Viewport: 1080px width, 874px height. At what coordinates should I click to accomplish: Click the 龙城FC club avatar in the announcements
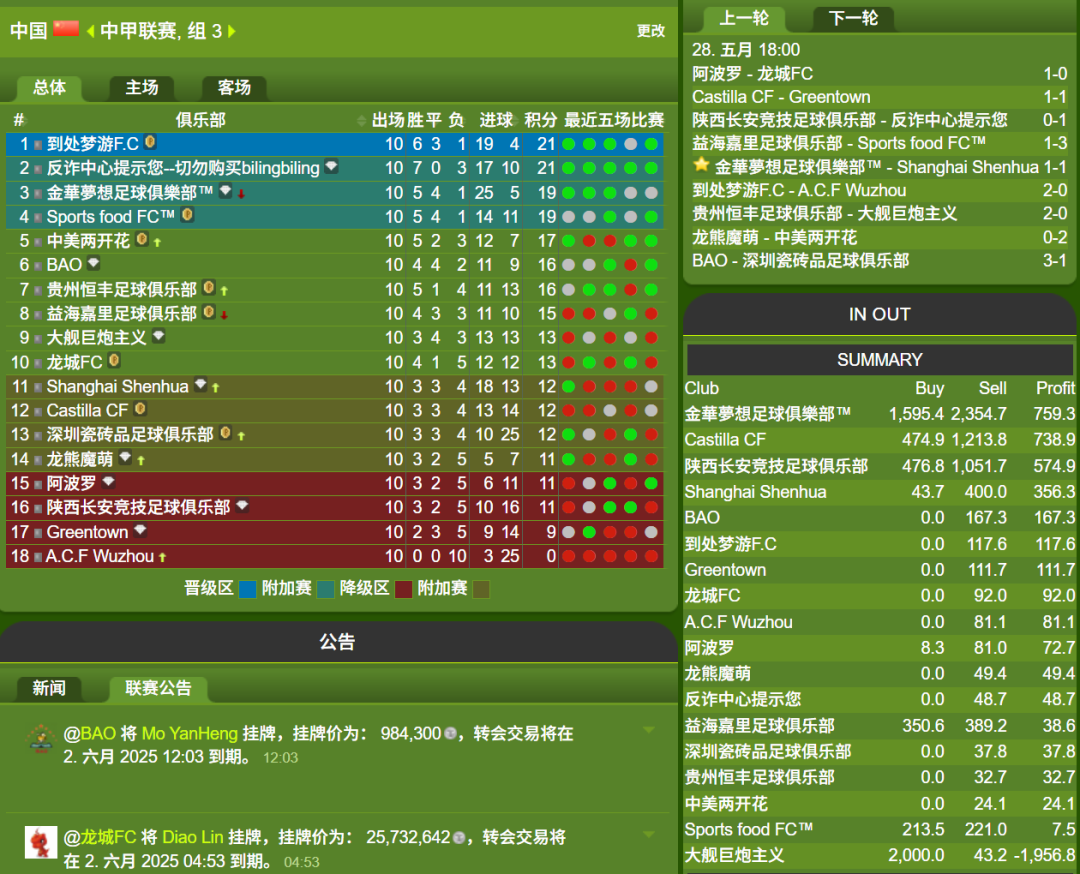41,842
